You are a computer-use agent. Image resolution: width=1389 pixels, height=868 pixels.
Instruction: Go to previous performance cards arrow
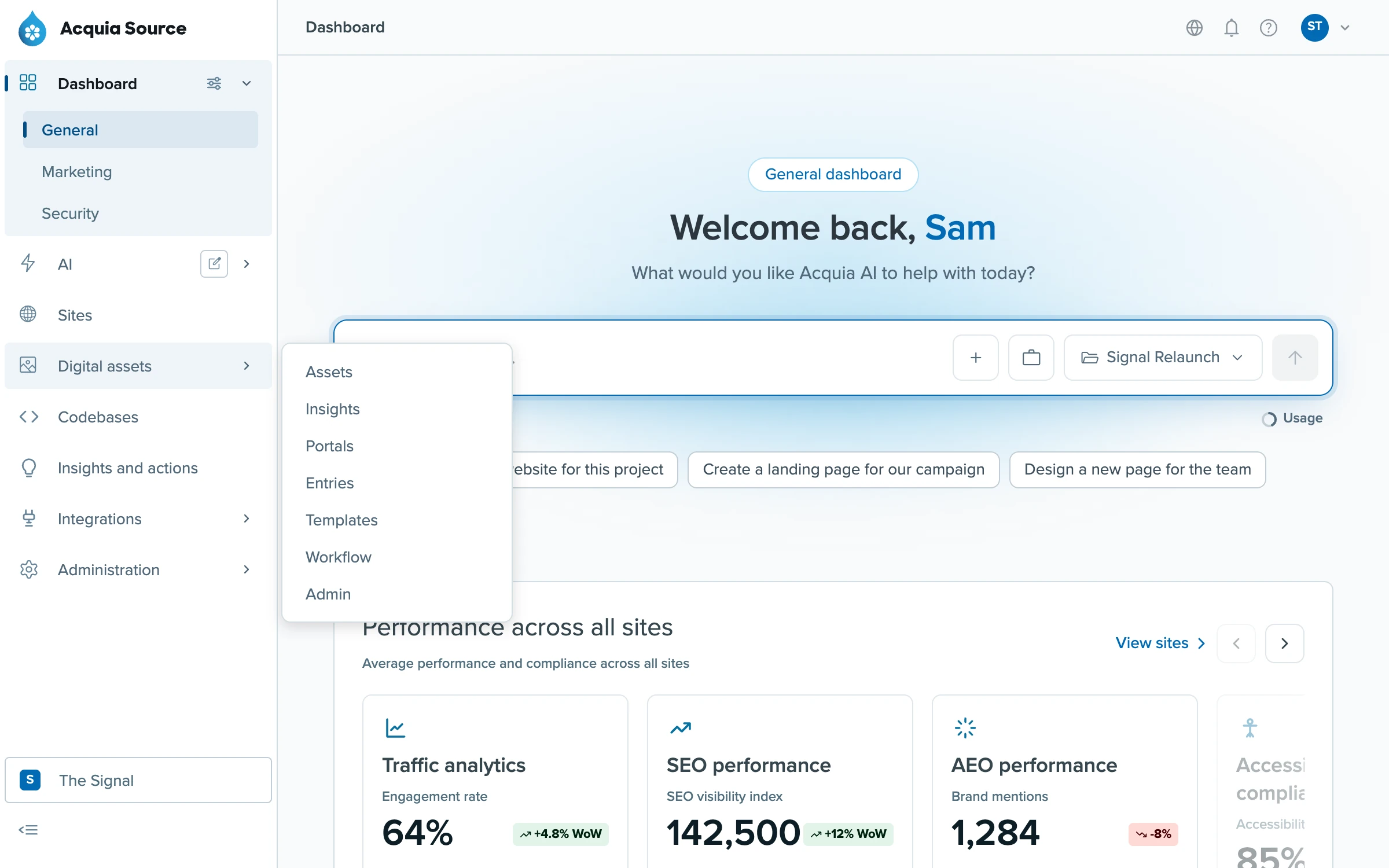click(1236, 643)
